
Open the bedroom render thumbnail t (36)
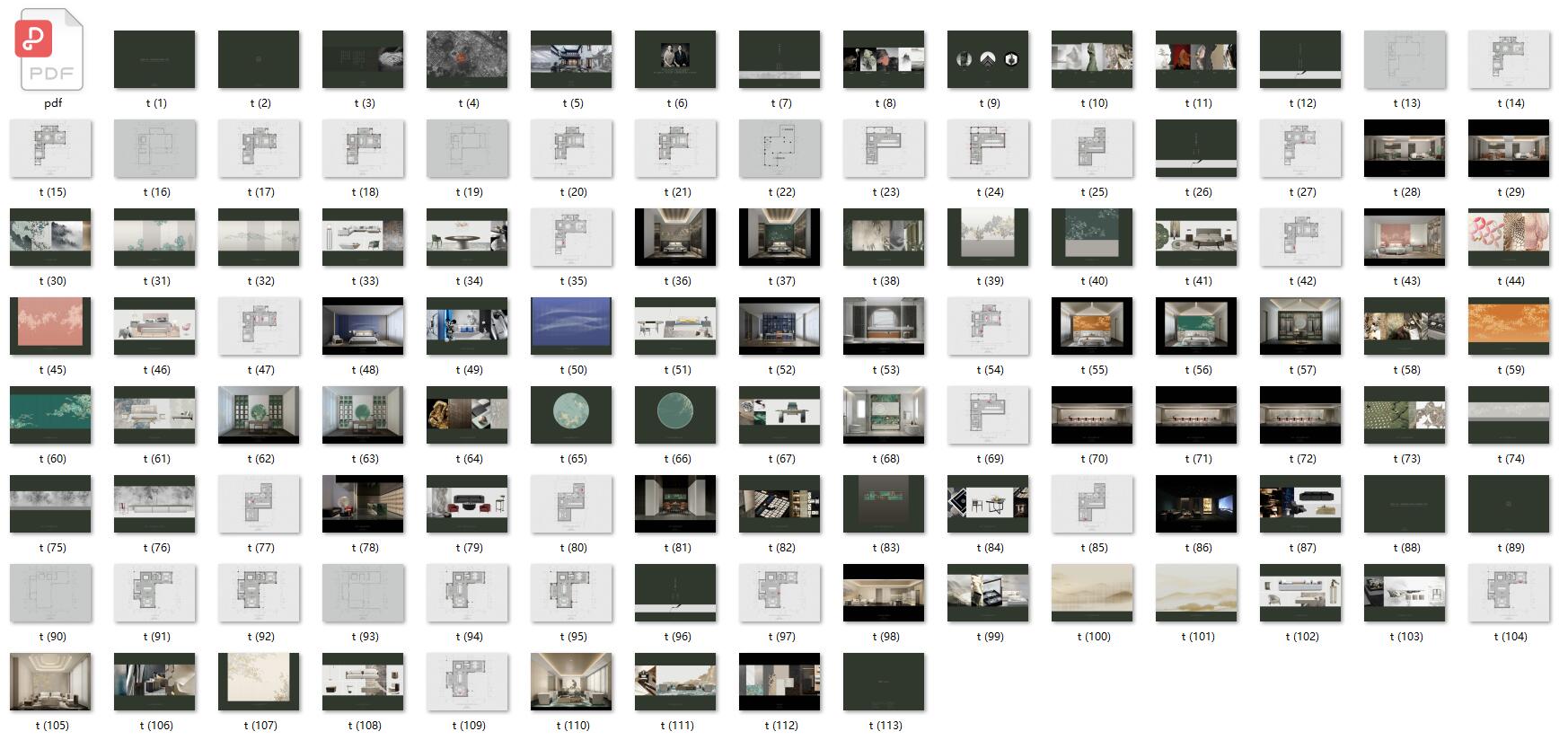[x=675, y=237]
